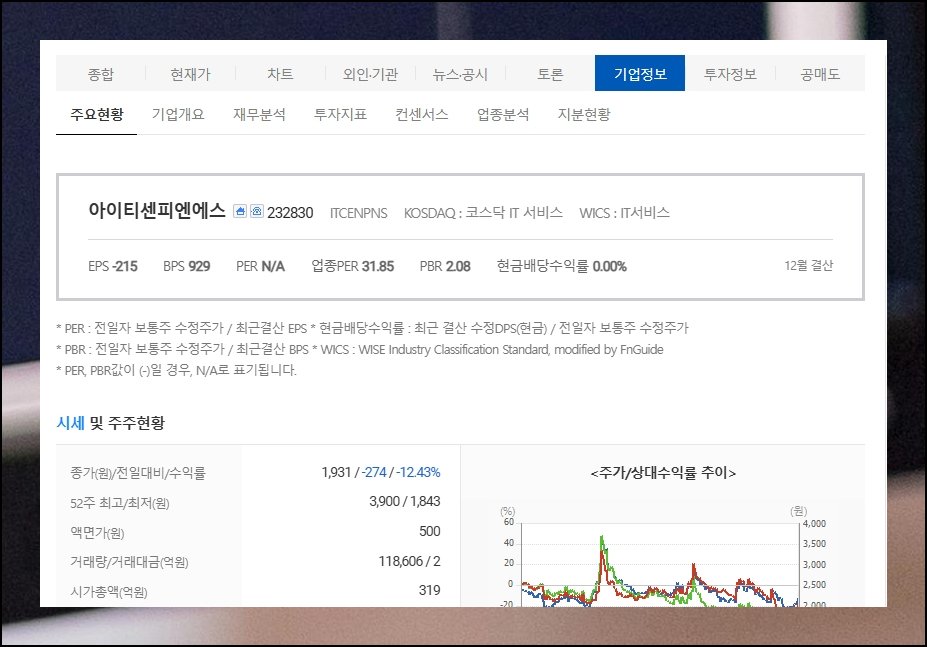
Task: Click 현금배당수익률 0.00% value
Action: [x=562, y=266]
